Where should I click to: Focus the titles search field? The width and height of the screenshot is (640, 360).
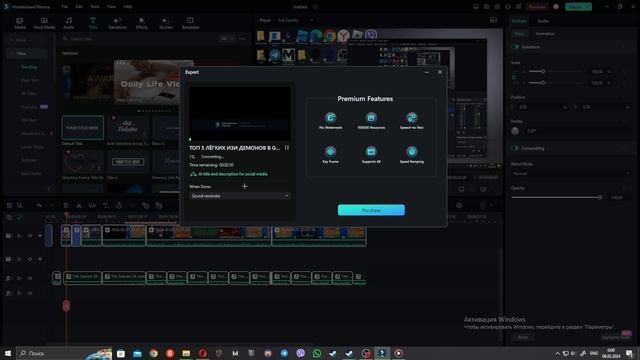[139, 39]
